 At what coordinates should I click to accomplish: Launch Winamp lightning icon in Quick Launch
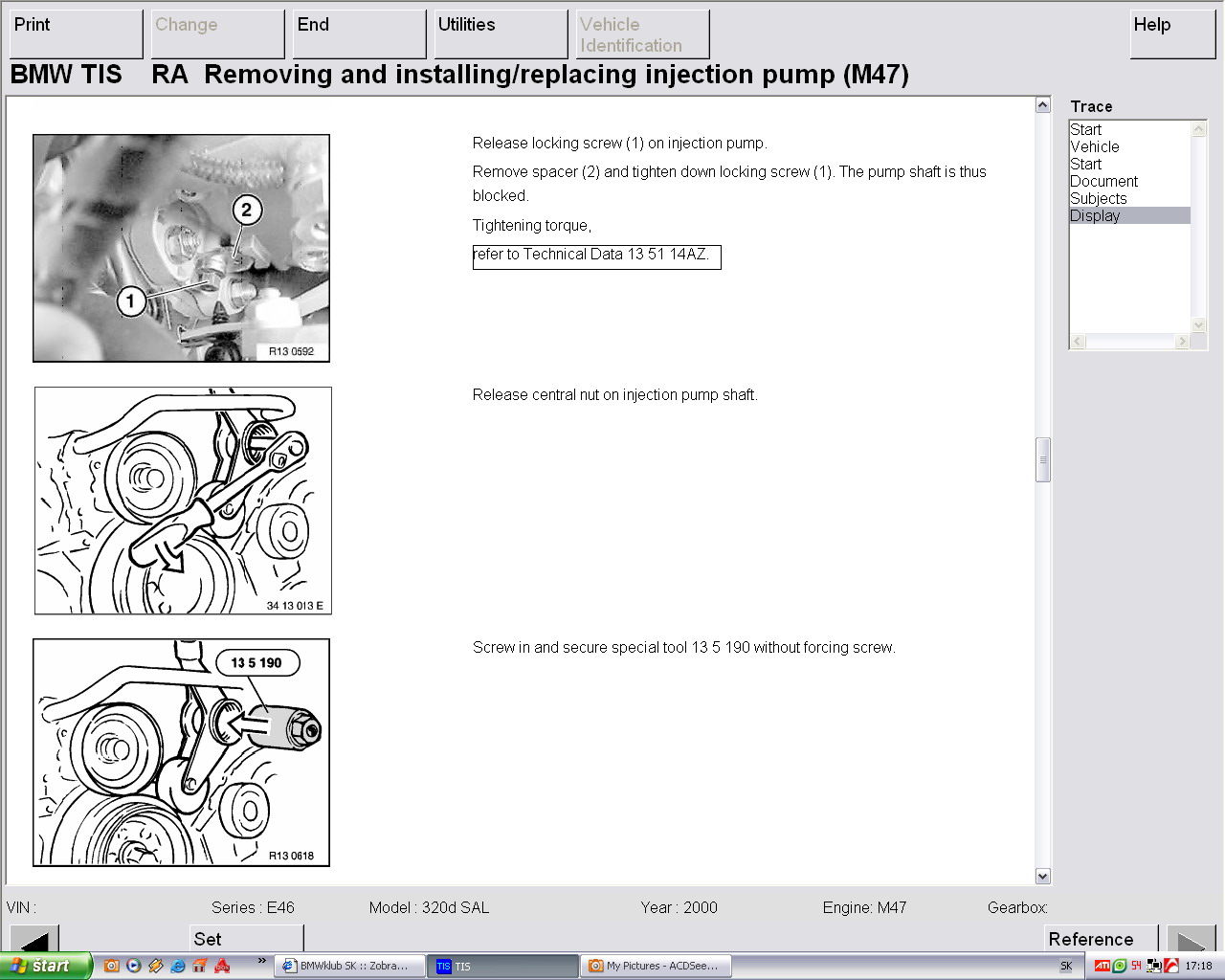156,966
